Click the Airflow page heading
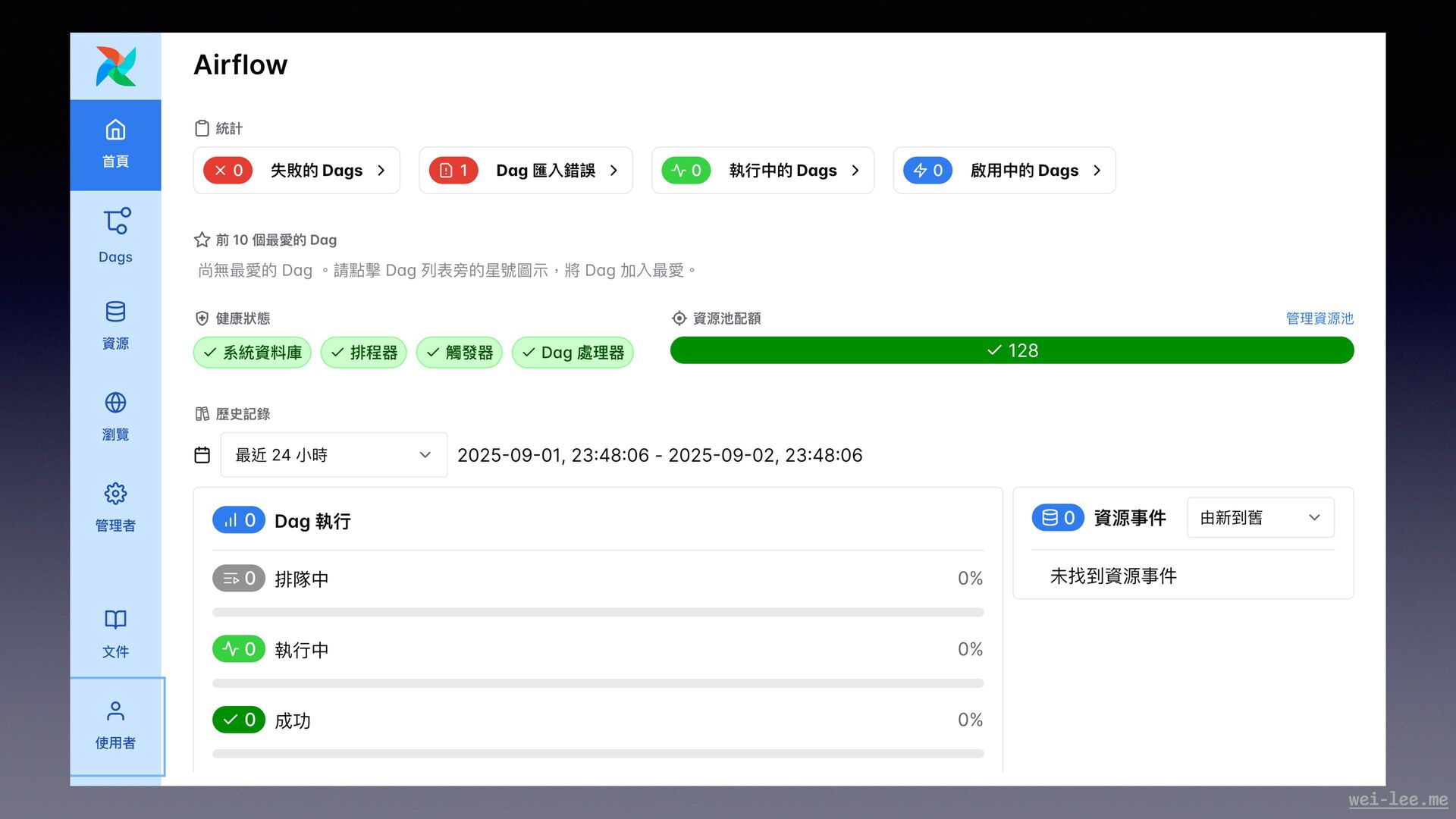1456x819 pixels. (240, 64)
